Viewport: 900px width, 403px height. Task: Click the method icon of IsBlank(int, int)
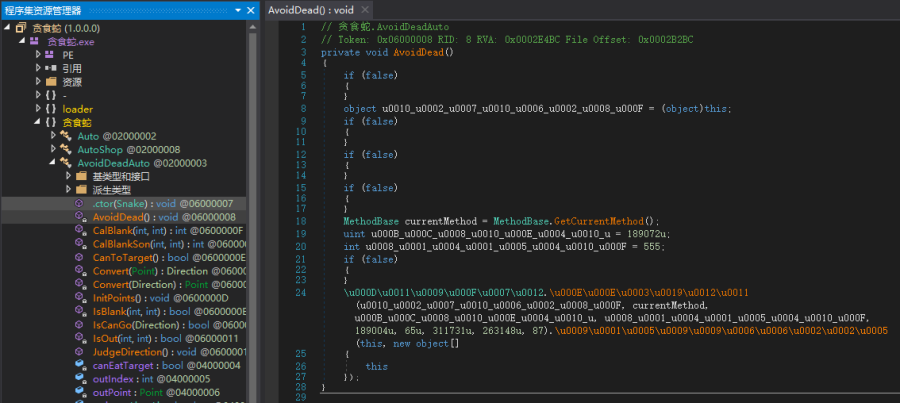click(x=80, y=311)
